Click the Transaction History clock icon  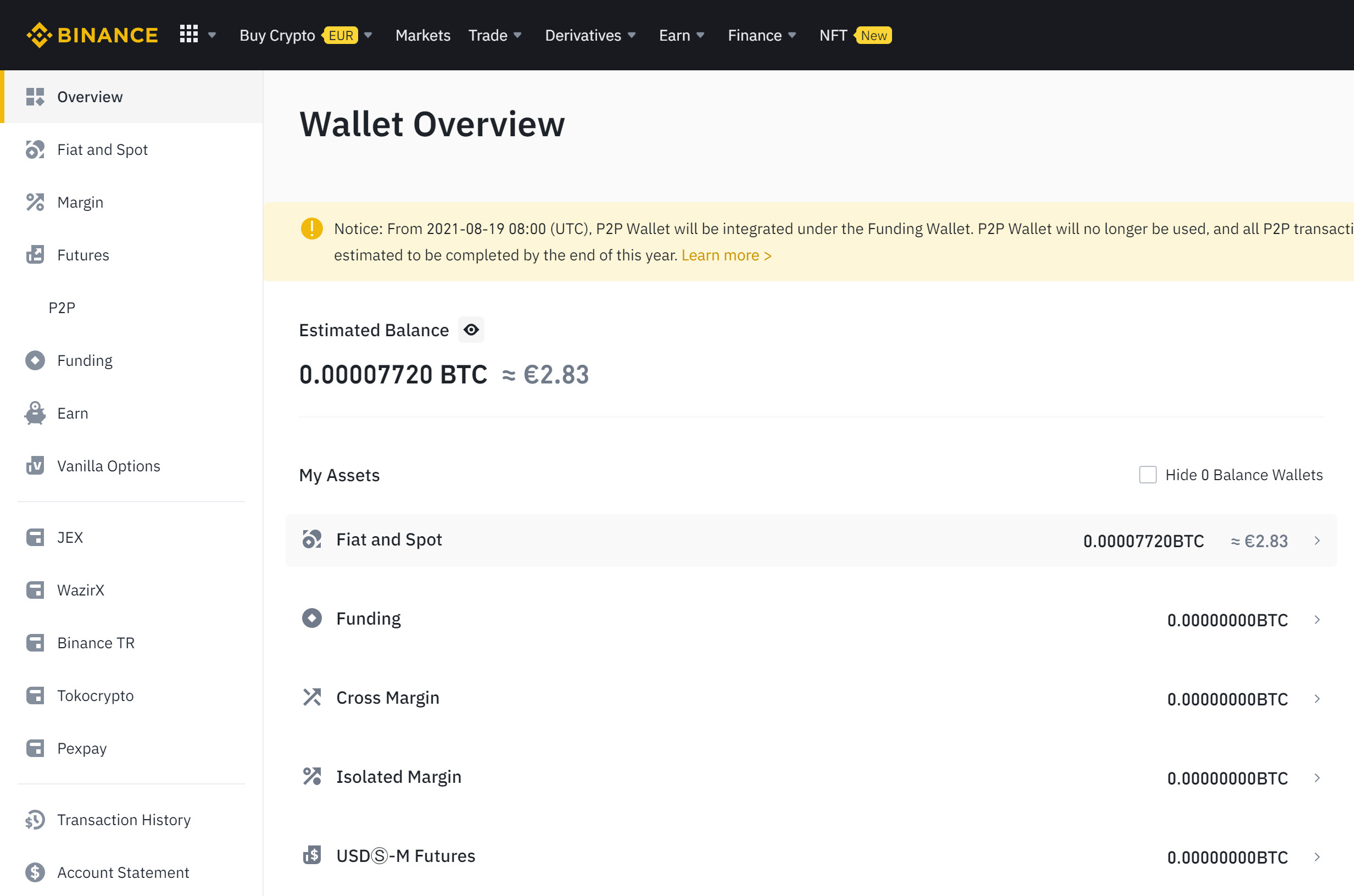click(35, 820)
